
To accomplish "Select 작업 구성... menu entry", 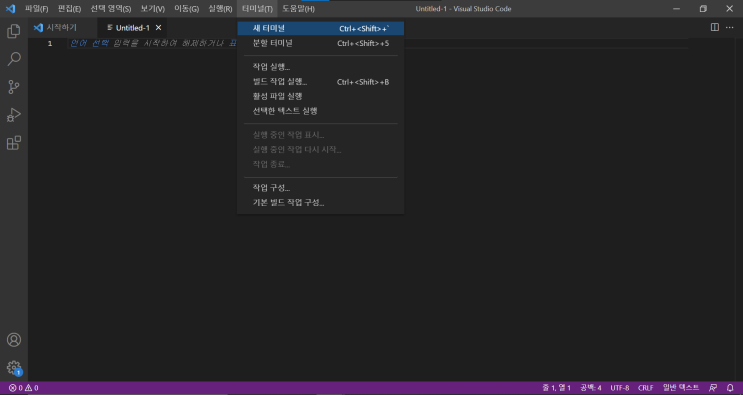I will coord(321,188).
